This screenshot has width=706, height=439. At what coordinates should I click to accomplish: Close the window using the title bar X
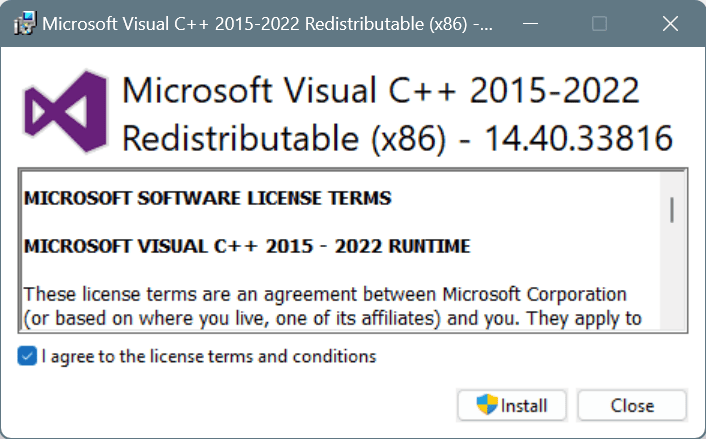670,23
